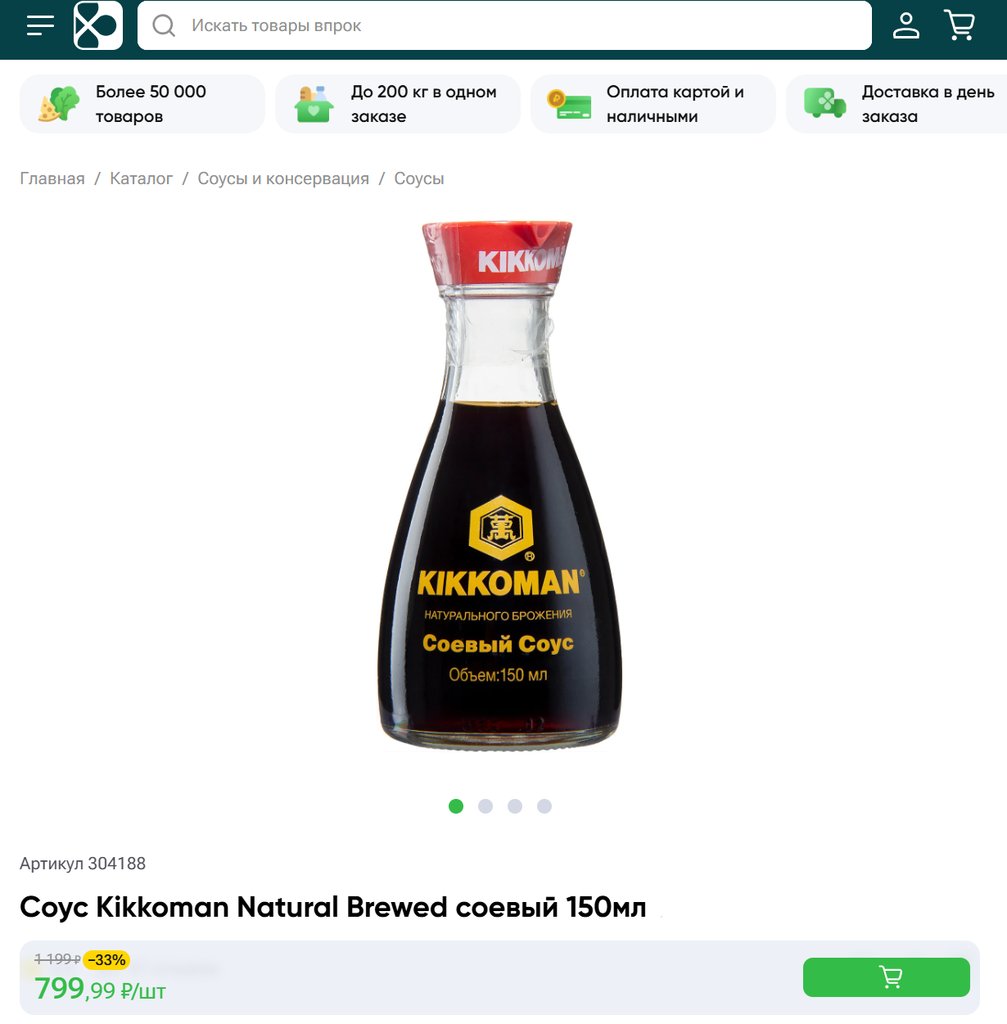1007x1024 pixels.
Task: Click the cheese and broccoli products icon
Action: (x=59, y=104)
